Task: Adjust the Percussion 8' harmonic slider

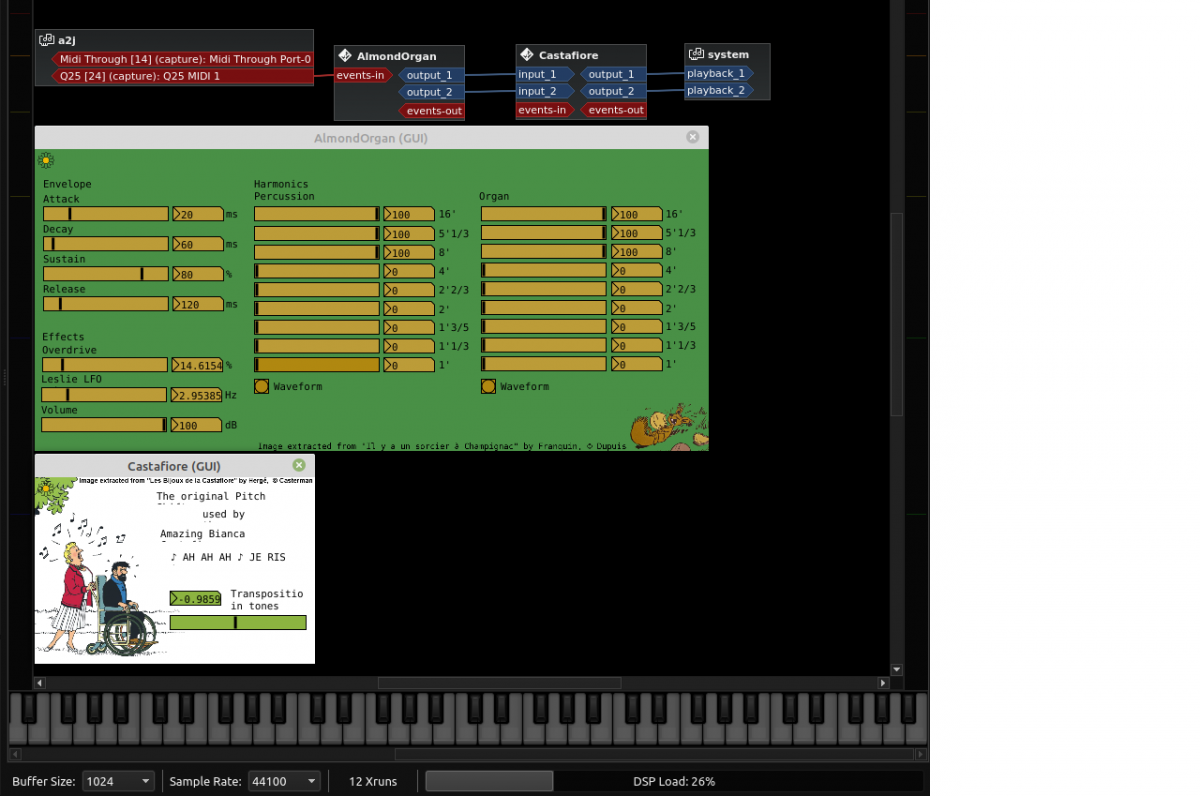Action: coord(317,252)
